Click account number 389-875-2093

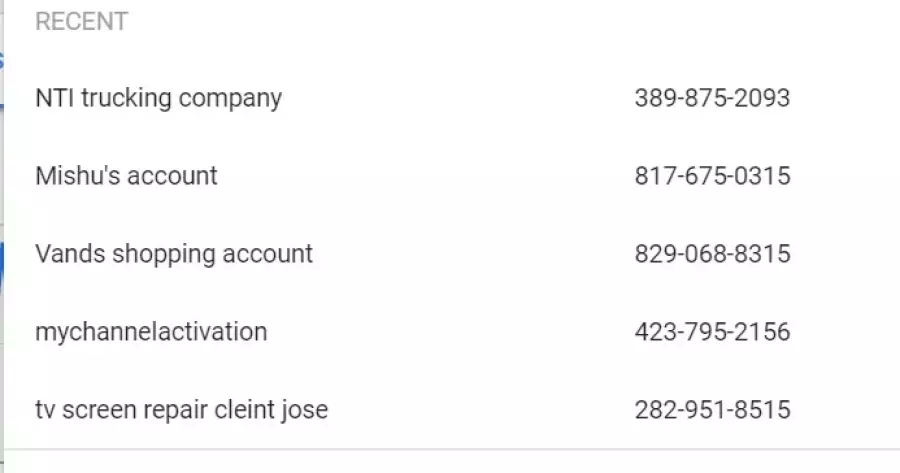click(712, 98)
